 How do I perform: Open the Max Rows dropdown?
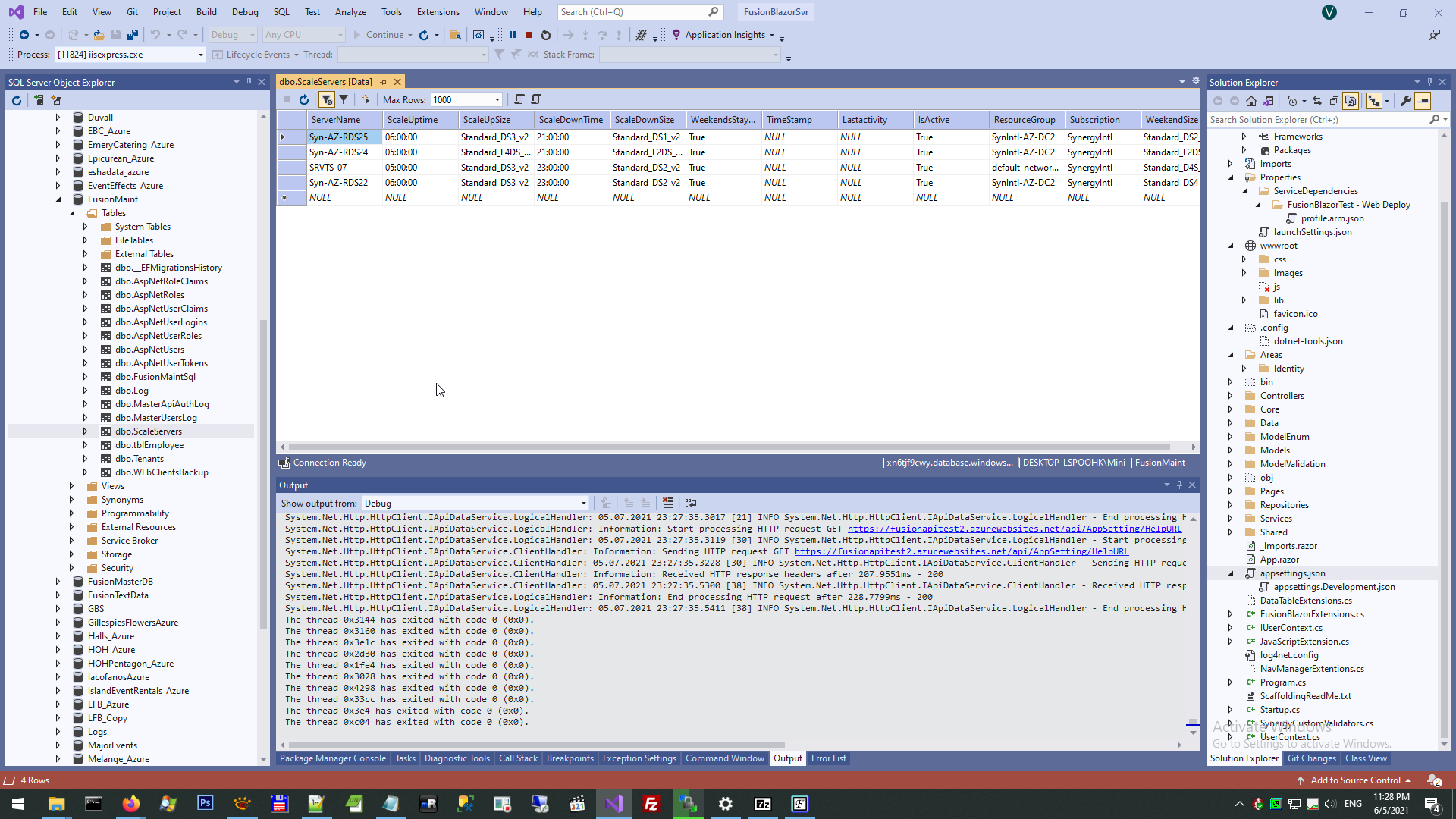(x=497, y=99)
